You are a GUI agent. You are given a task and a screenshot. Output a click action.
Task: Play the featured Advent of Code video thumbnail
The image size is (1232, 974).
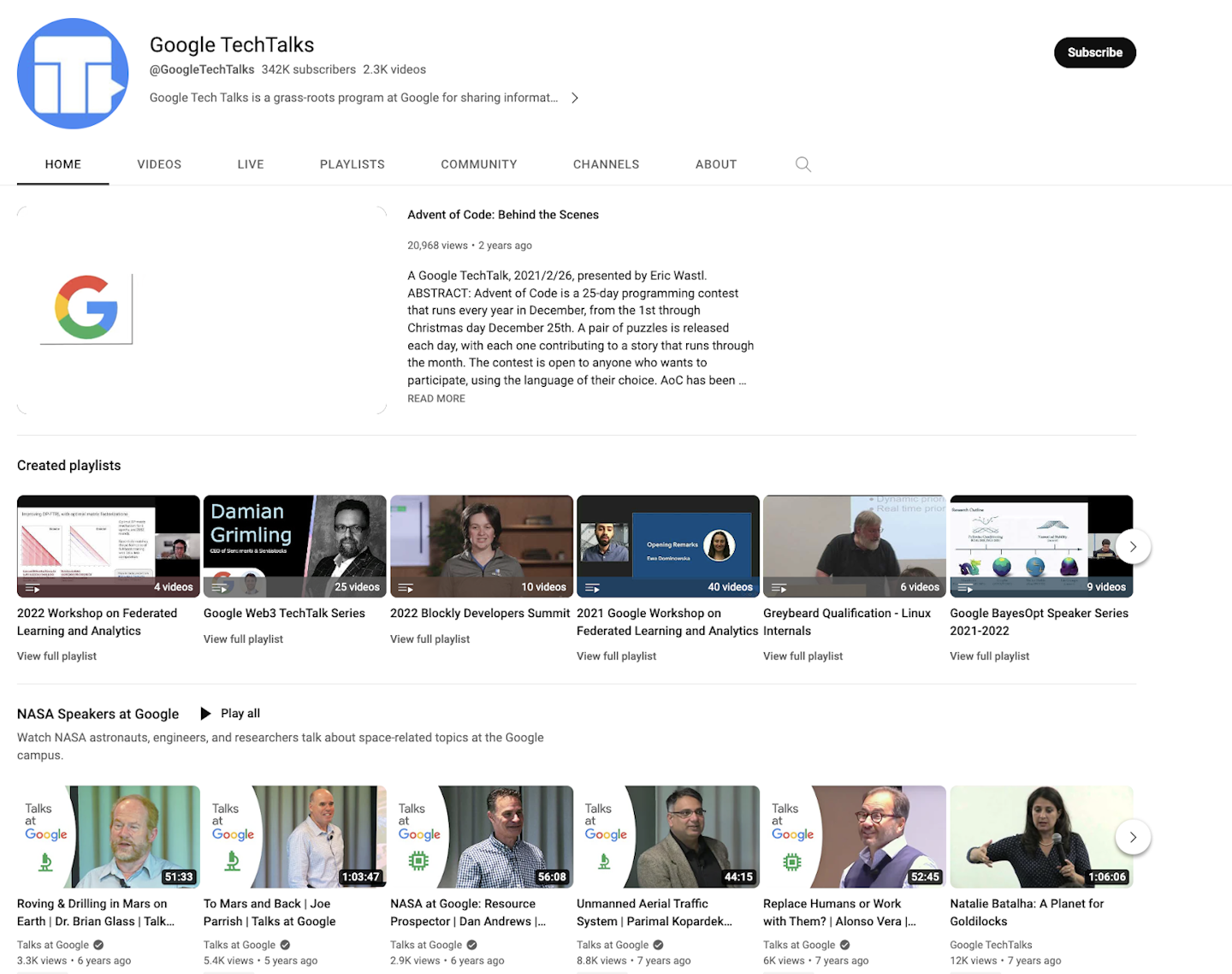[202, 310]
